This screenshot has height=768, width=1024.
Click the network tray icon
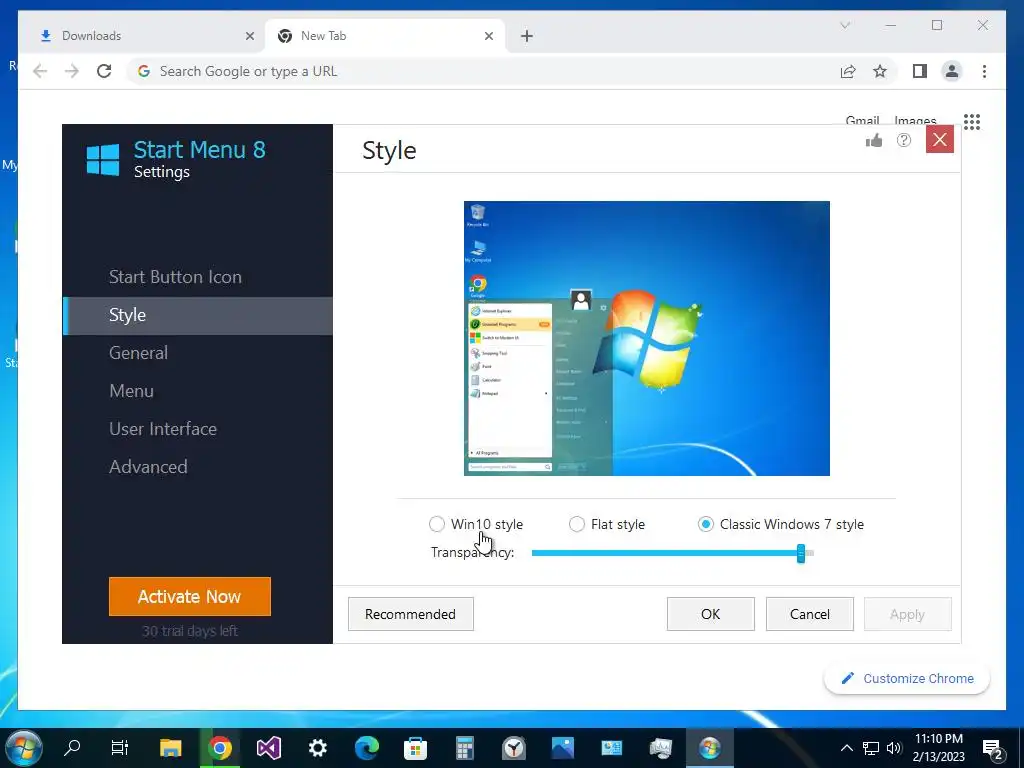871,748
